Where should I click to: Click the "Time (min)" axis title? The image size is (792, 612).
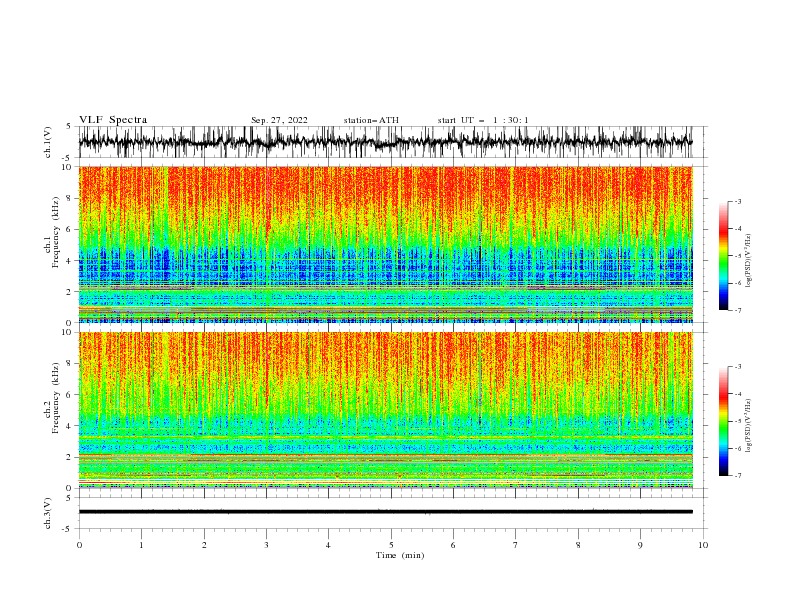point(400,555)
